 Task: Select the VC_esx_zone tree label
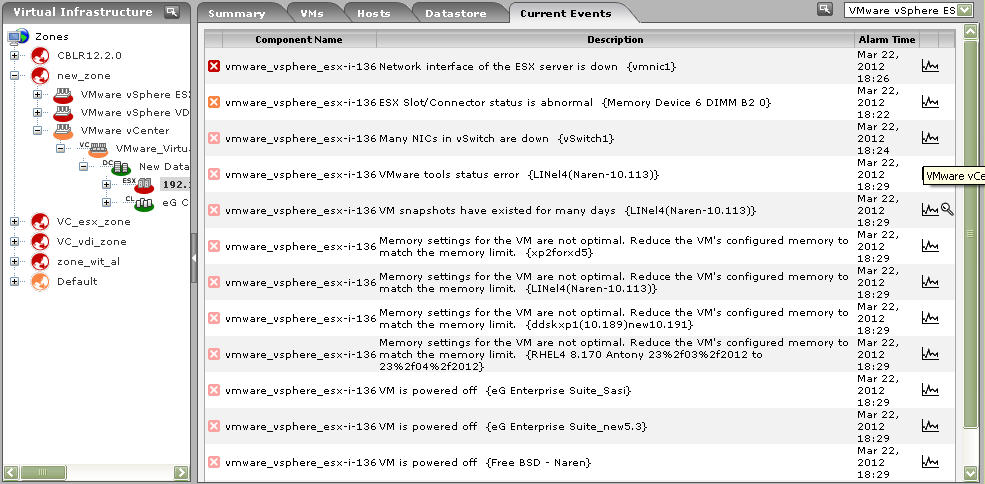(94, 222)
